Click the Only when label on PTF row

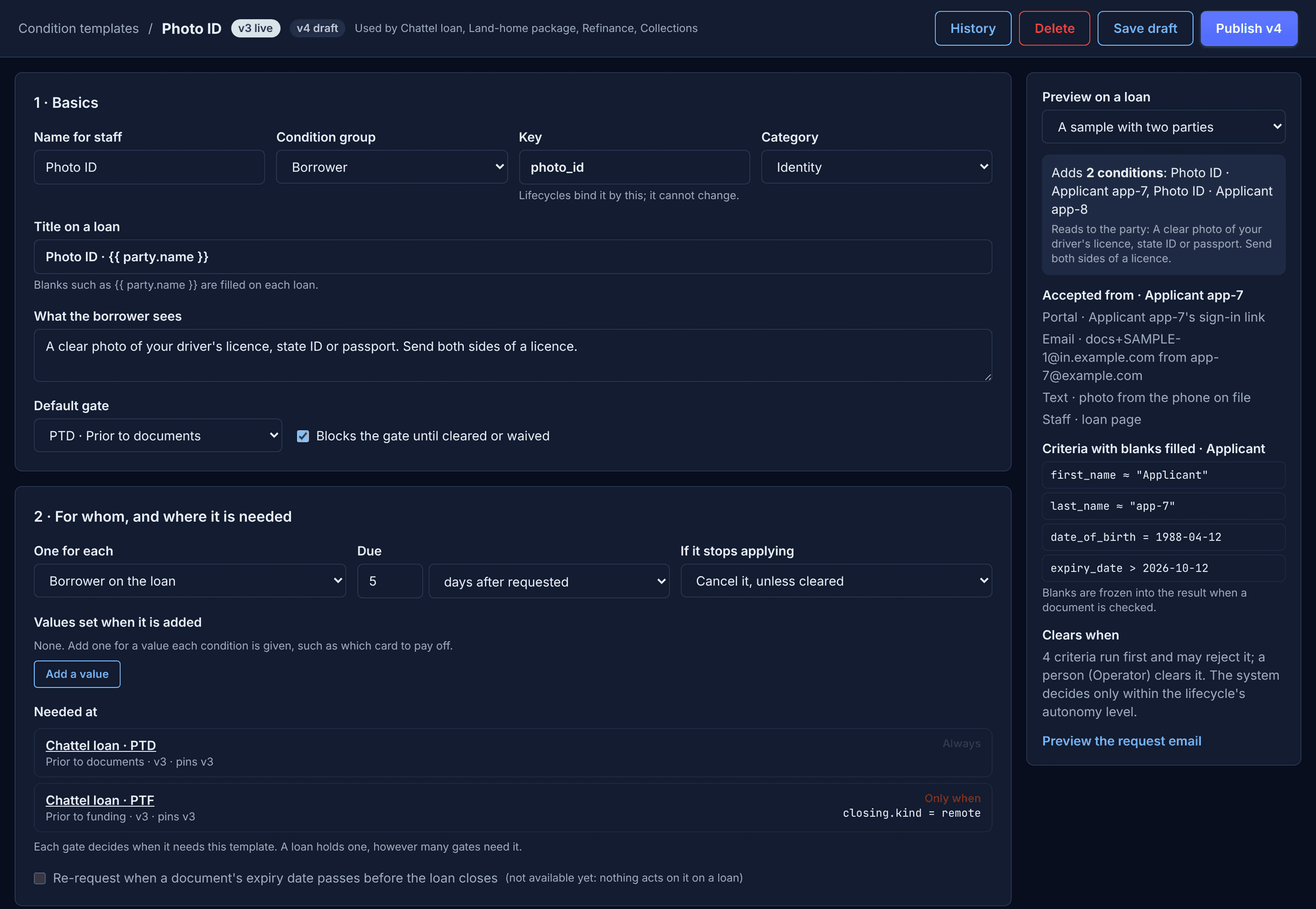[952, 798]
